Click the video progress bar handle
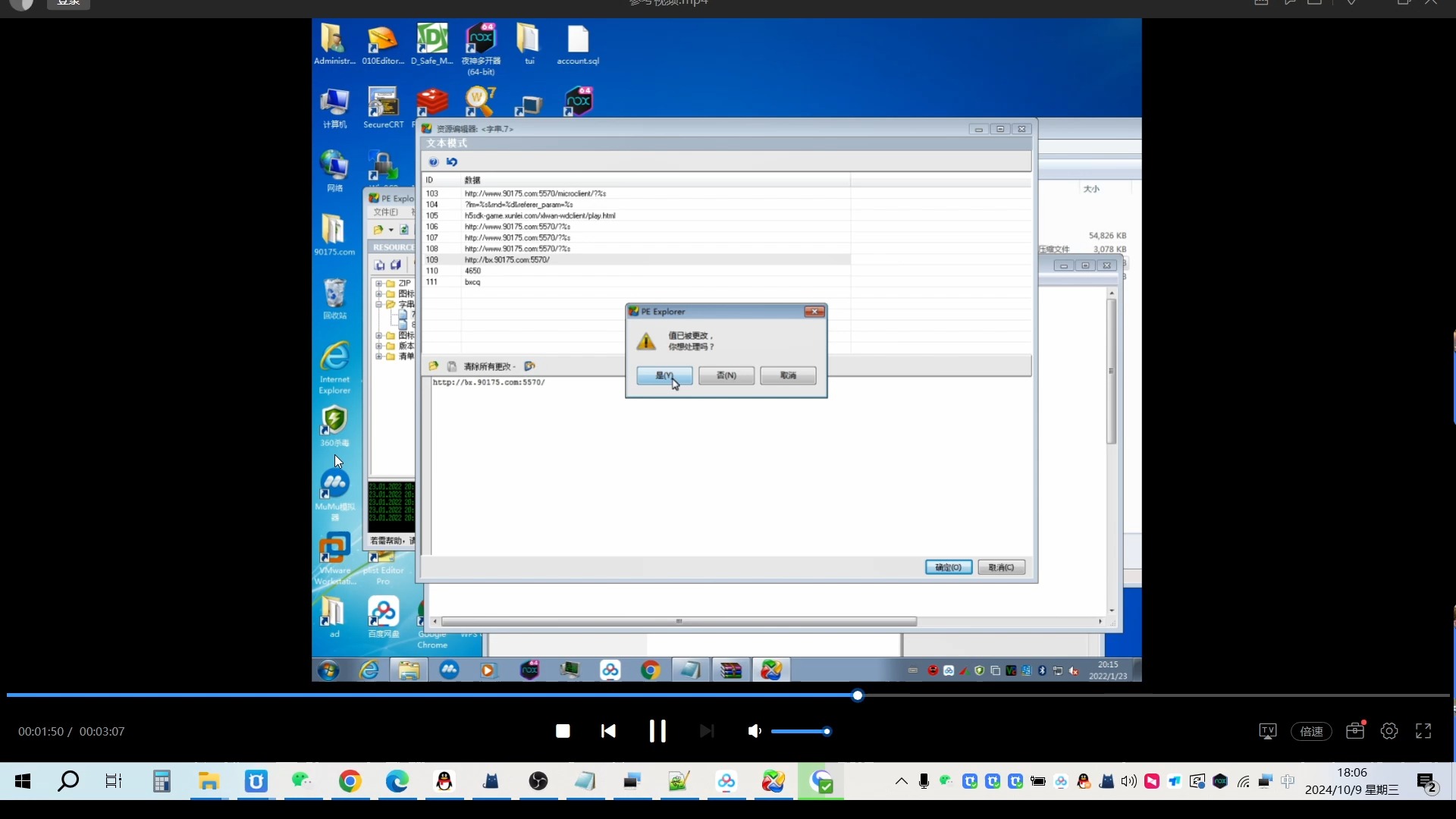Screen dimensions: 1456x819 click(858, 695)
